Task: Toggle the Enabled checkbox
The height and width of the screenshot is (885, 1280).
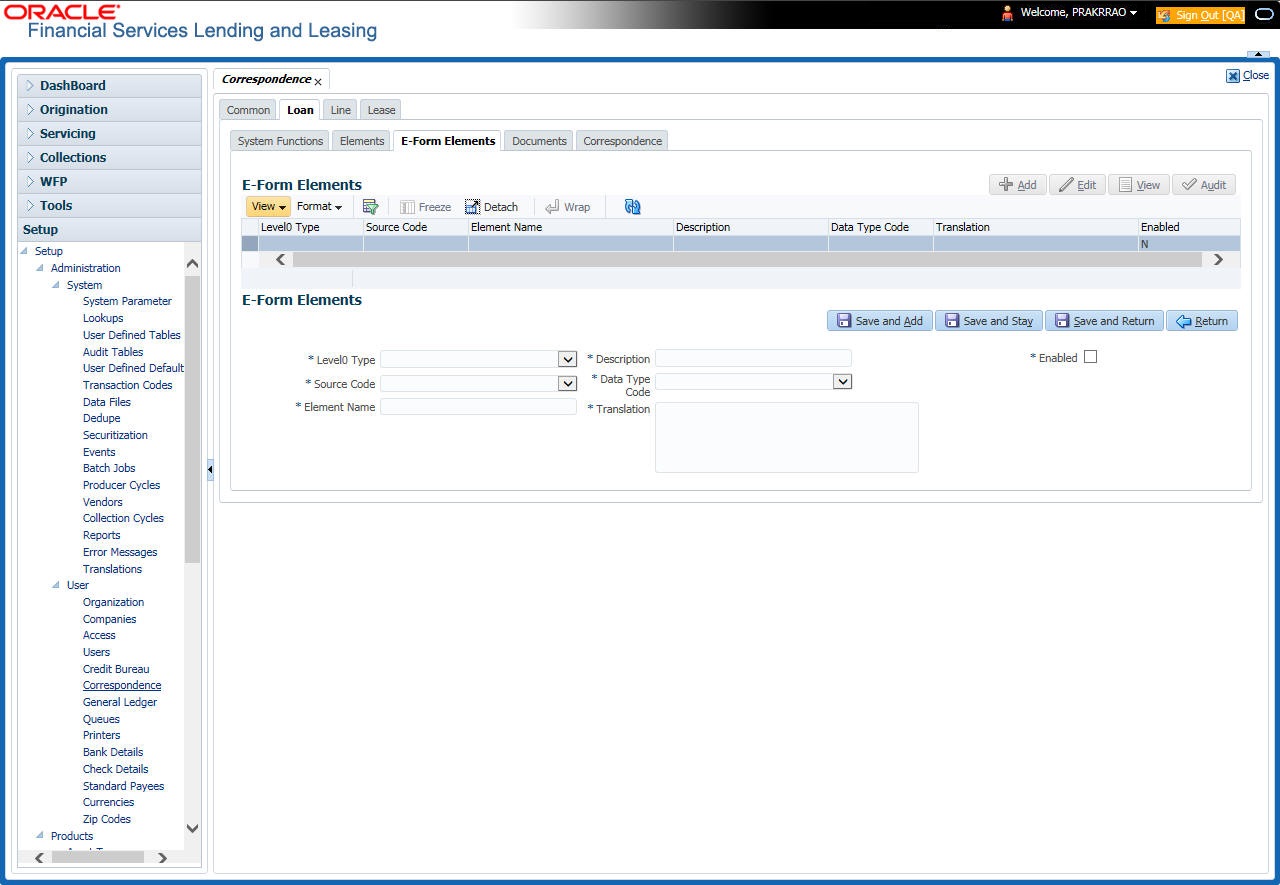Action: [1090, 357]
